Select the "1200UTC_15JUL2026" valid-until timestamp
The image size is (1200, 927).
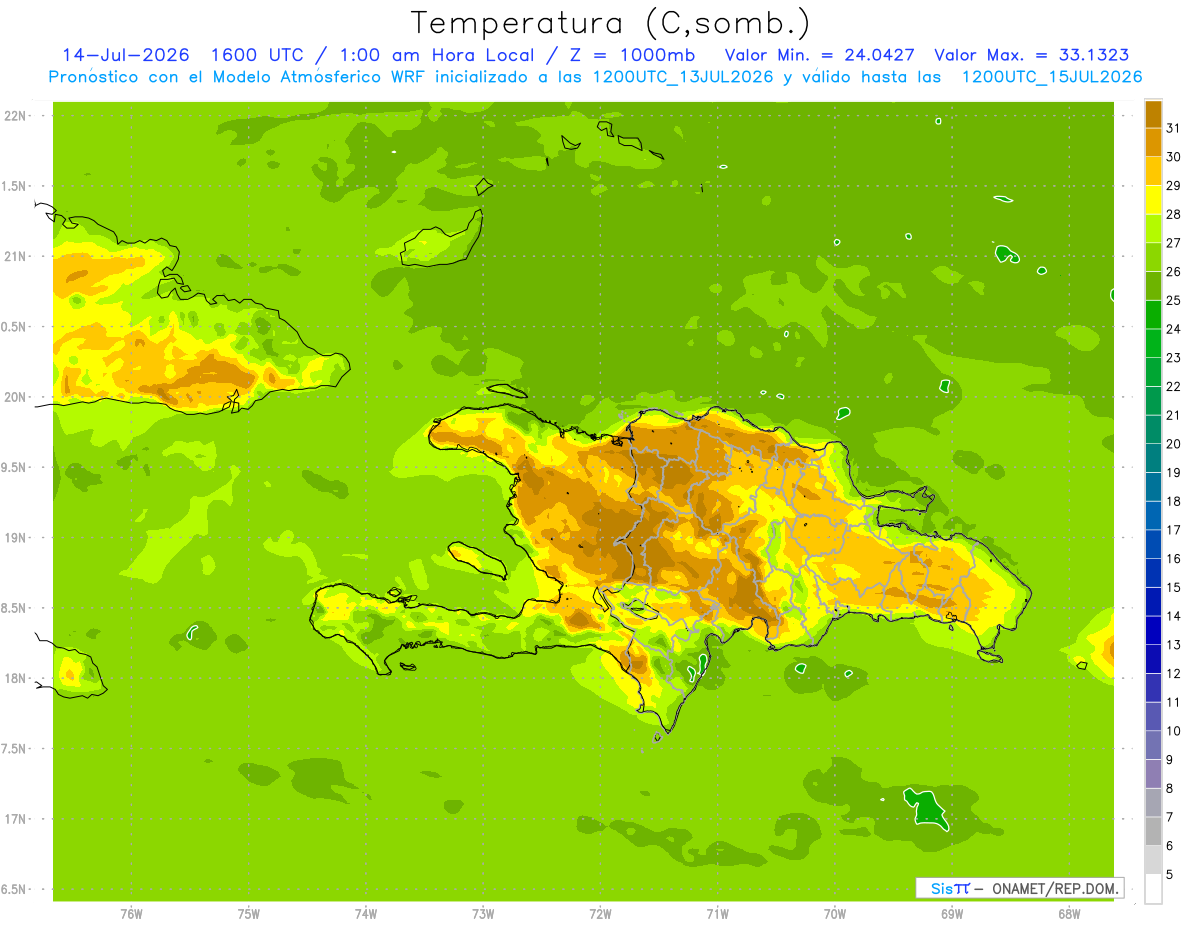[1052, 77]
